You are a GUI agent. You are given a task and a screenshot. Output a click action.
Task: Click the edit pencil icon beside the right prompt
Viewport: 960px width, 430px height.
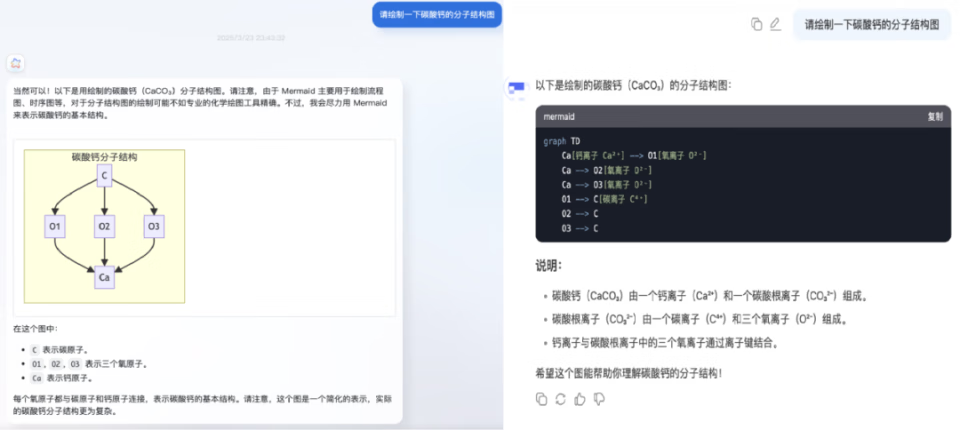coord(775,25)
